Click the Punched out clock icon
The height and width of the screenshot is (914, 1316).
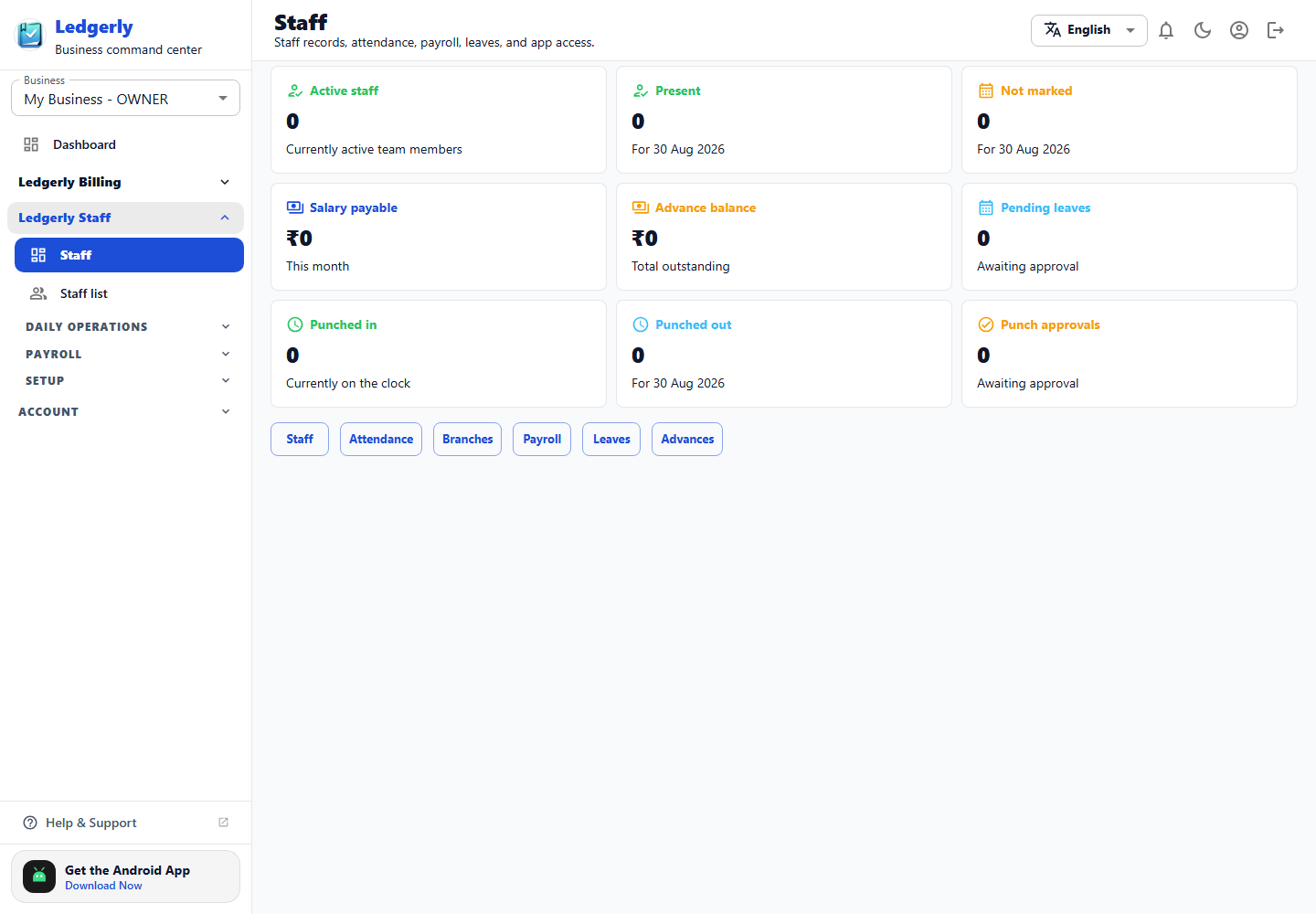tap(641, 324)
